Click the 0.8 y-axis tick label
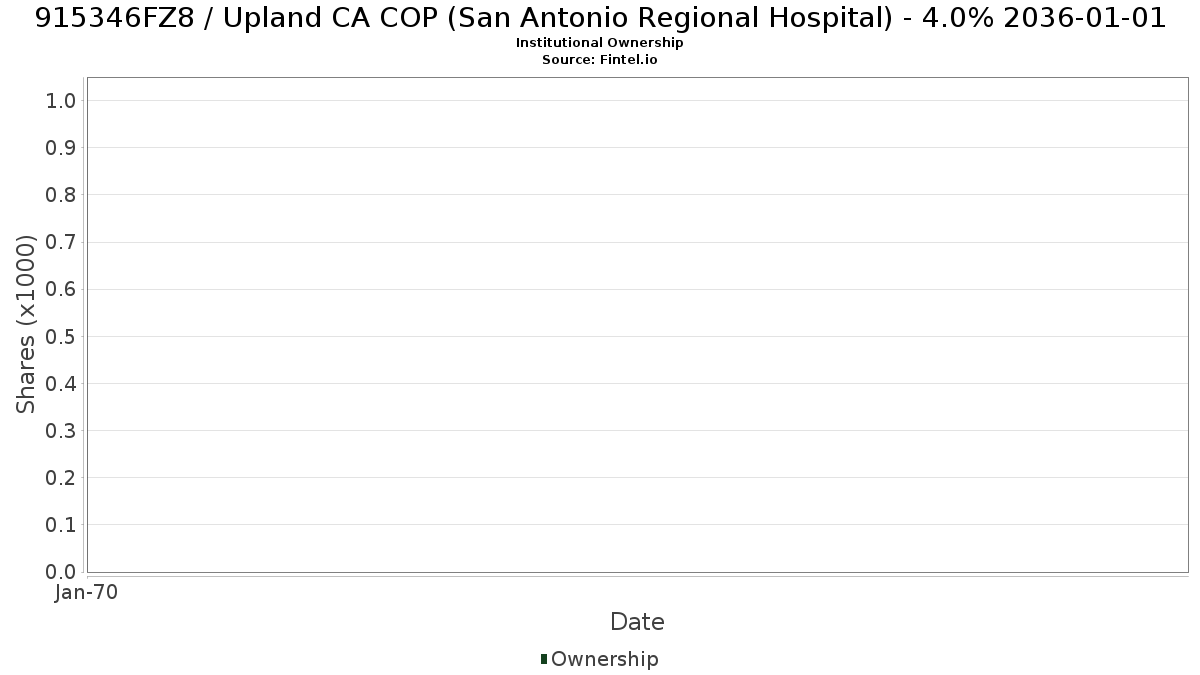Screen dimensions: 1200x675 click(61, 194)
